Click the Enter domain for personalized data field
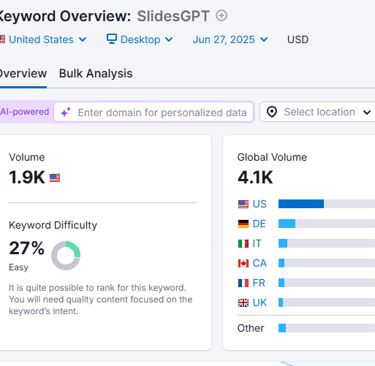This screenshot has height=366, width=375. pos(154,112)
